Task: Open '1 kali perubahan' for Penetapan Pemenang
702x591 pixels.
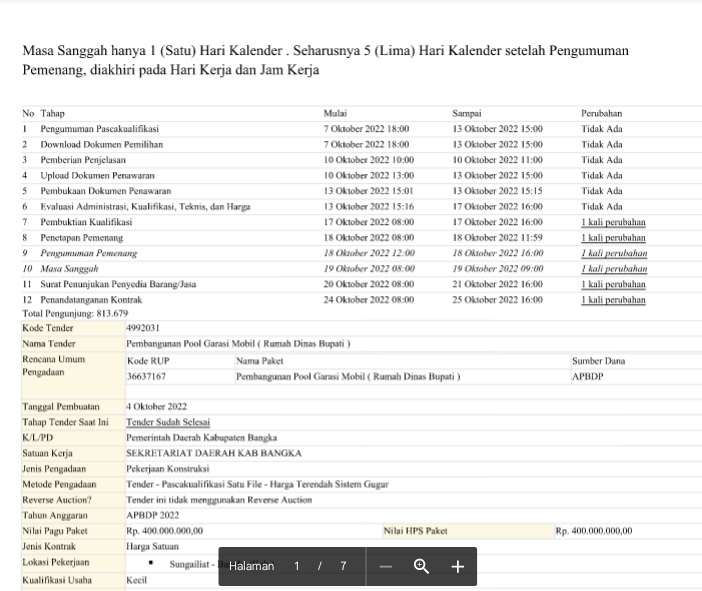Action: click(x=613, y=238)
